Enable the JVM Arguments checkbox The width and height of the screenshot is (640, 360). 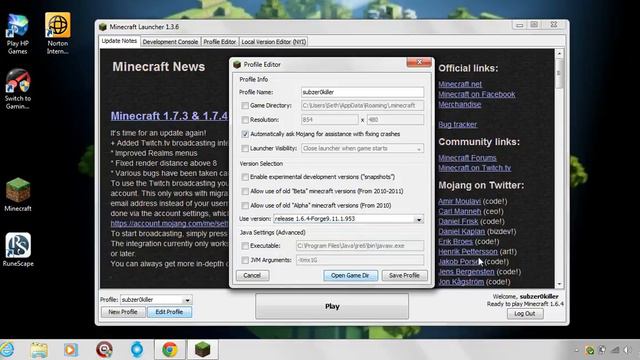(245, 260)
